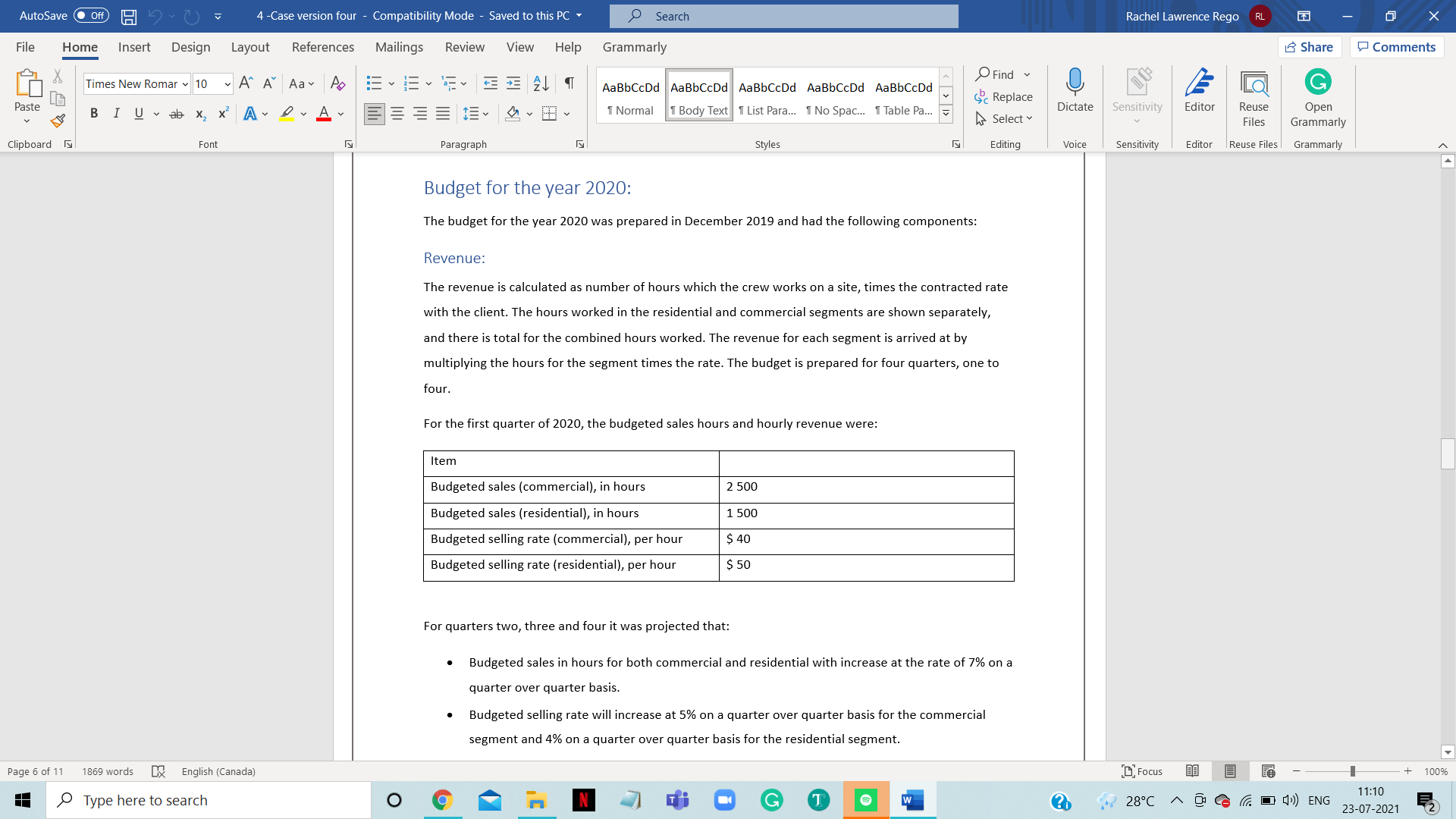Open the Comments panel
The height and width of the screenshot is (819, 1456).
point(1395,46)
